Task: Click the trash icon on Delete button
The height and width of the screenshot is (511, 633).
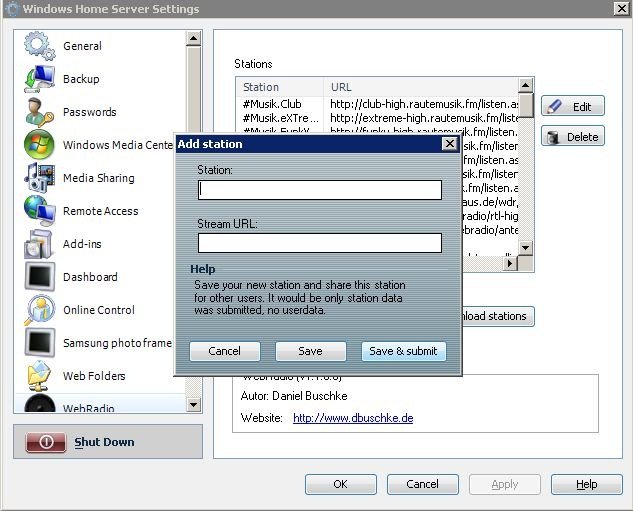Action: [553, 137]
